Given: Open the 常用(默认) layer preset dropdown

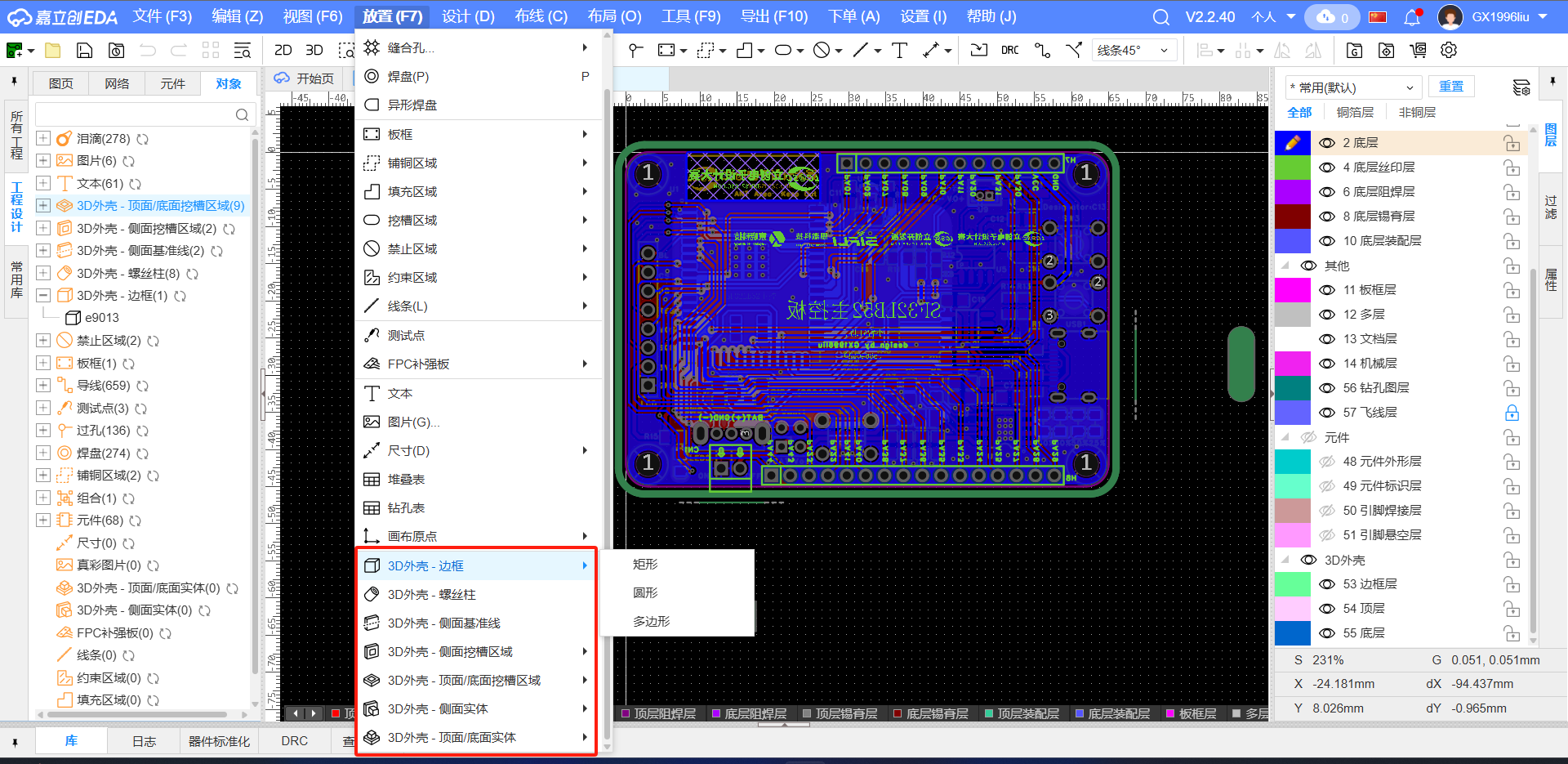Looking at the screenshot, I should coord(1351,87).
